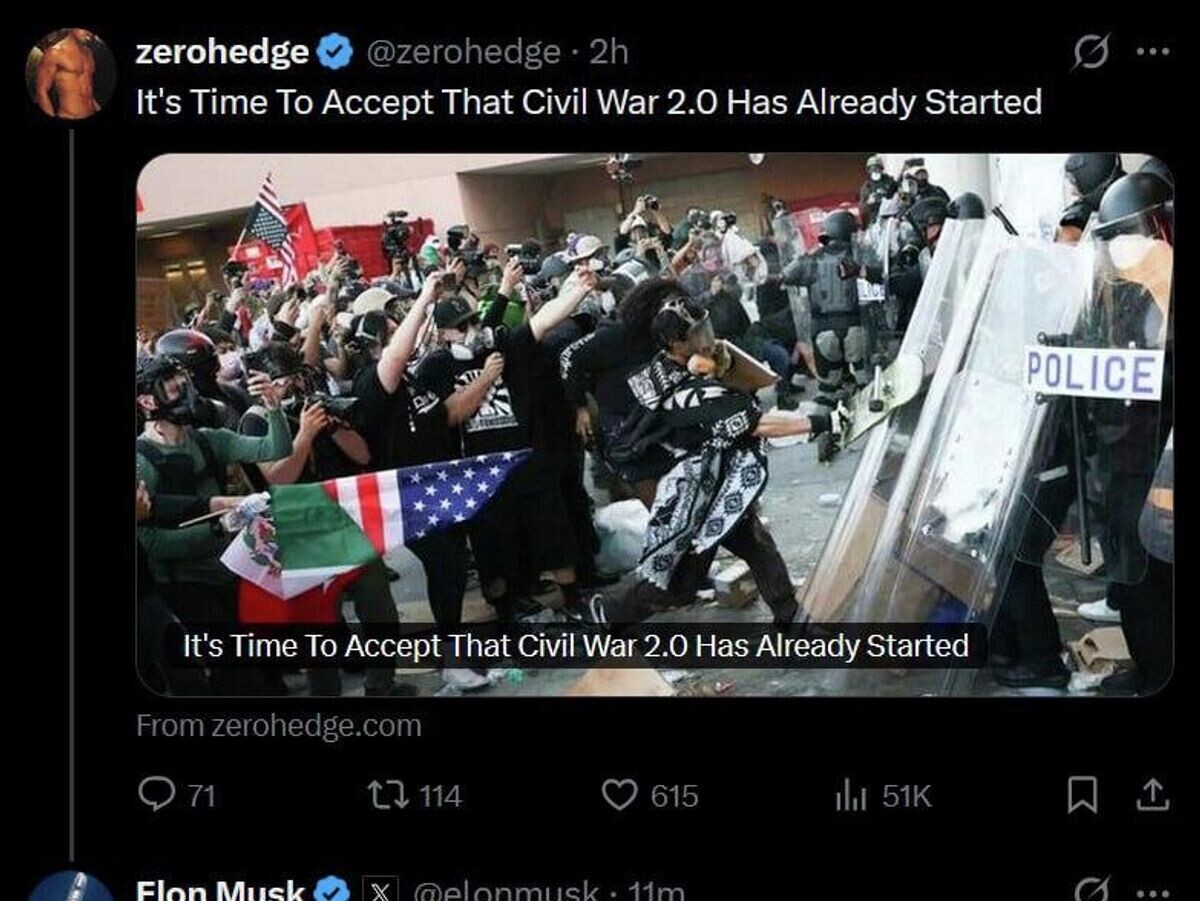Like the zerohedge post with heart icon
This screenshot has height=901, width=1200.
coord(620,795)
